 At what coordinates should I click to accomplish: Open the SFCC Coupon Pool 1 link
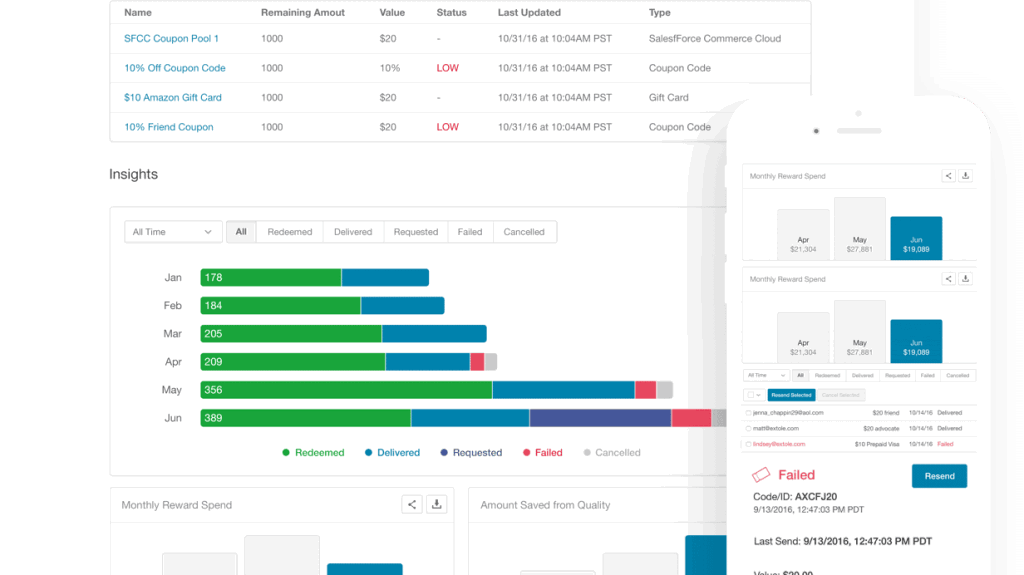click(171, 39)
